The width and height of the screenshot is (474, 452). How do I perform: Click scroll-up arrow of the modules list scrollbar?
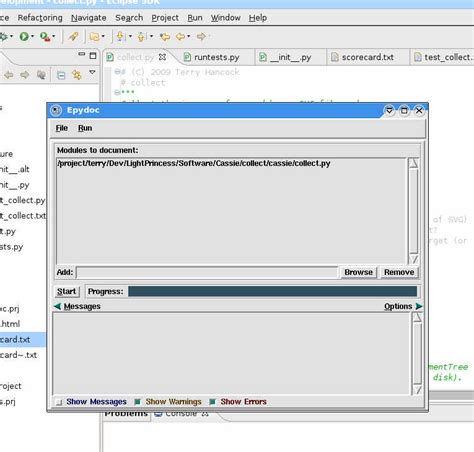point(413,163)
